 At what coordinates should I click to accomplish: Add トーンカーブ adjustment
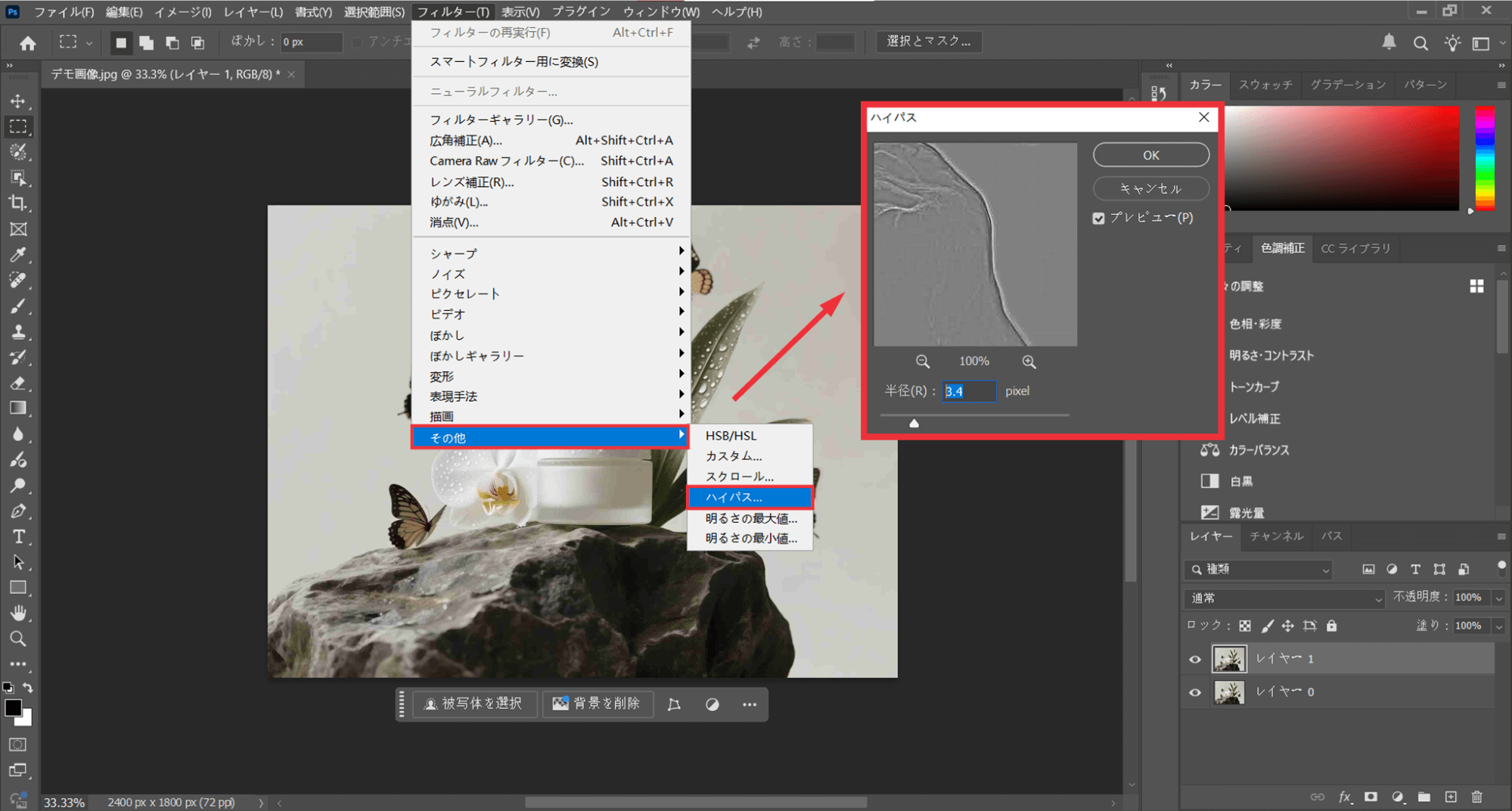click(x=1254, y=387)
